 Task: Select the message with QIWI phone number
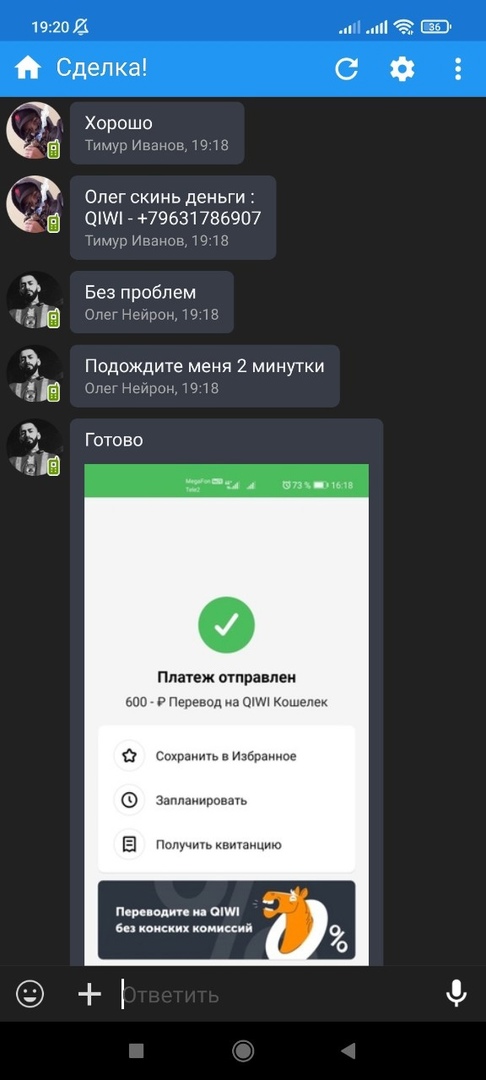(x=173, y=218)
